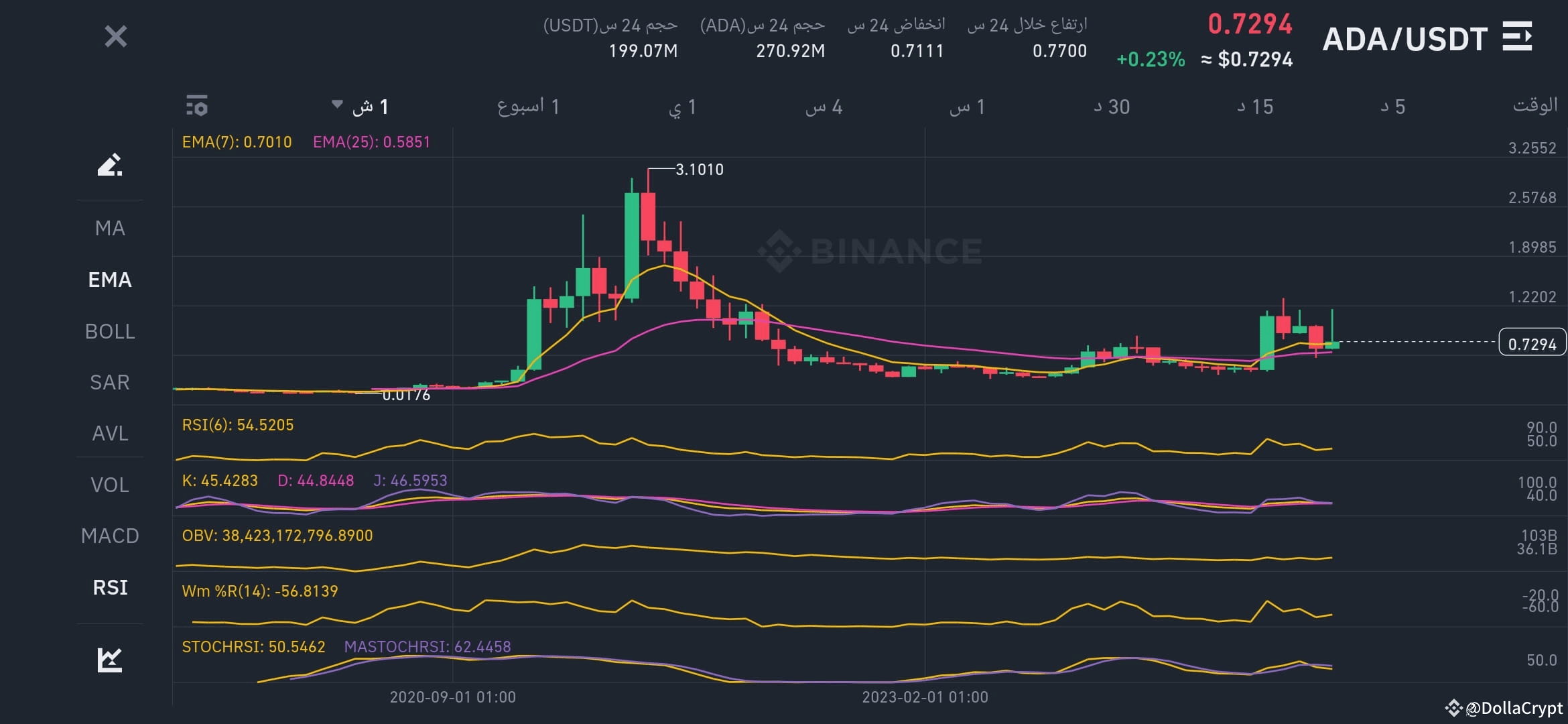Select the 15 د timeframe tab

tap(1256, 106)
